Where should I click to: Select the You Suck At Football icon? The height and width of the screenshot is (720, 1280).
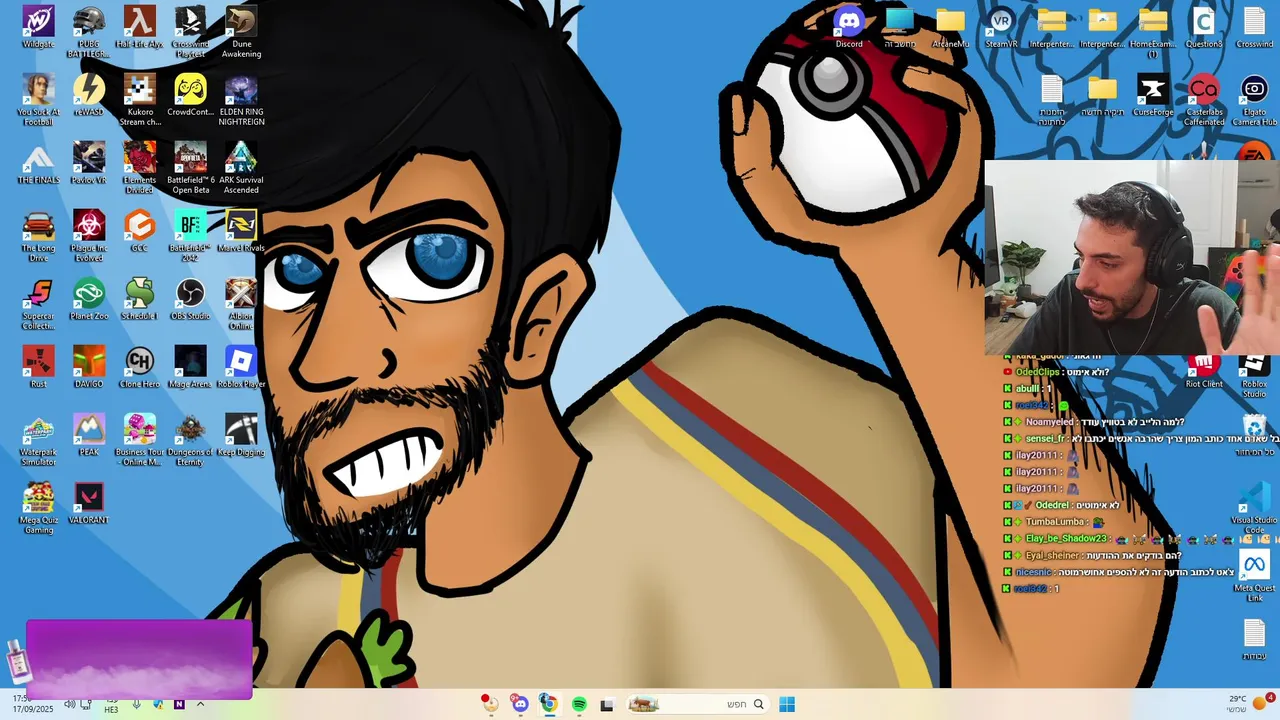pyautogui.click(x=38, y=99)
